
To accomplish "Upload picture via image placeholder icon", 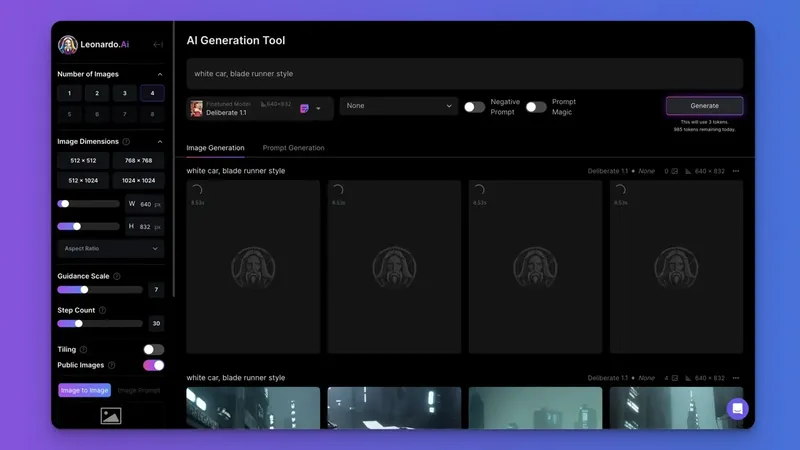I will tap(111, 416).
